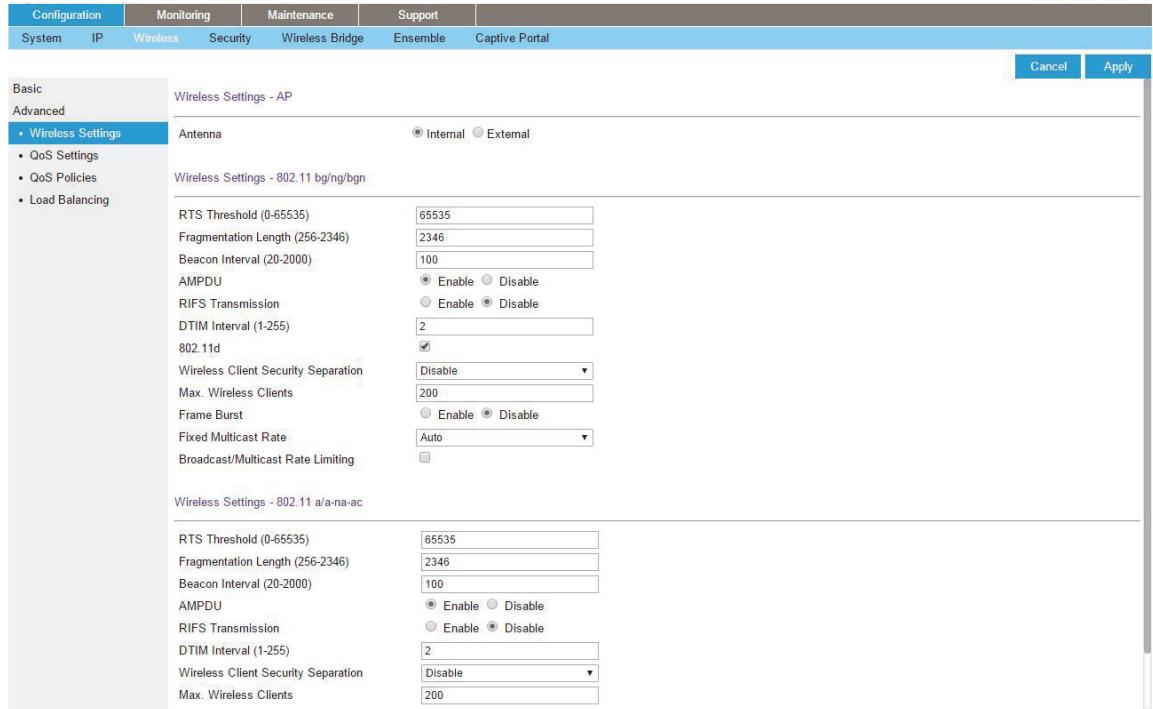Click the a/a-na-ac DTIM Interval field
The height and width of the screenshot is (709, 1153).
point(510,651)
